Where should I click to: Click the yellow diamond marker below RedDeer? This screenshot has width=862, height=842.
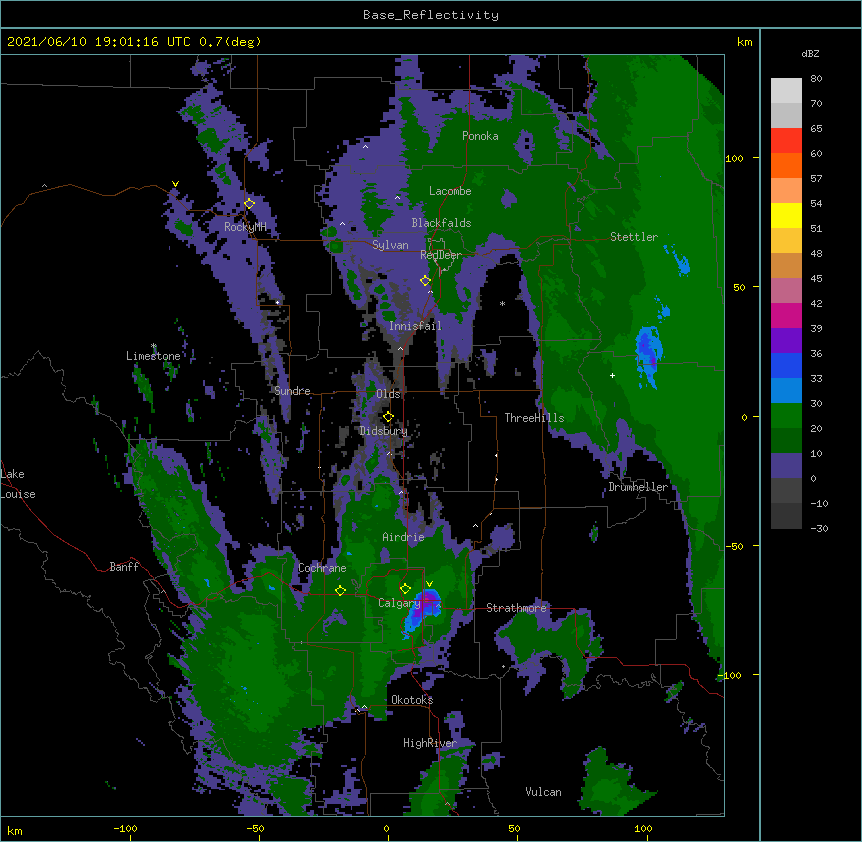coord(425,281)
